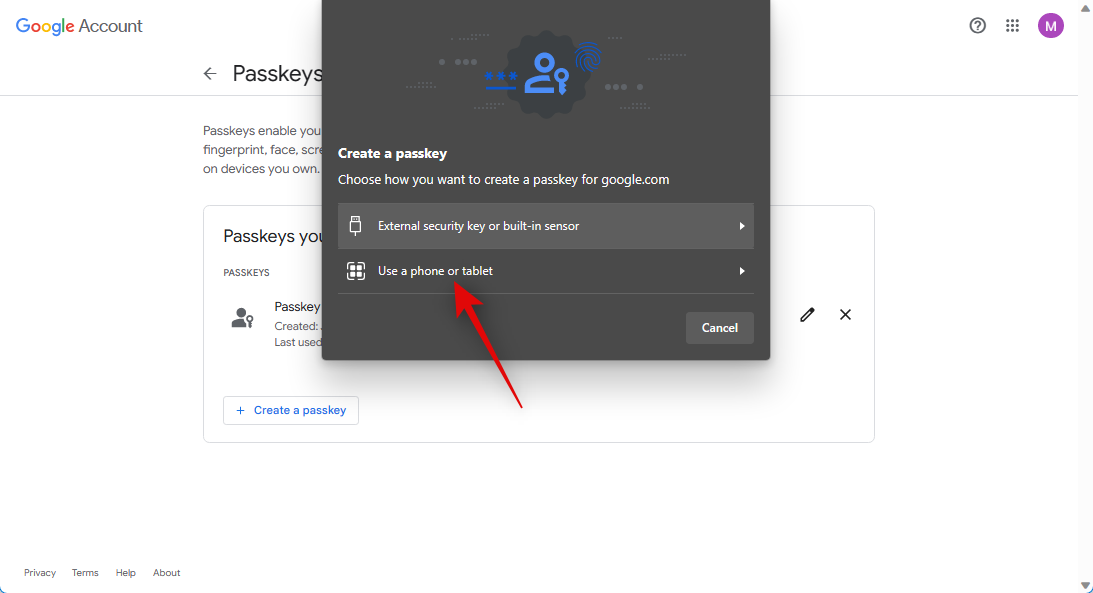This screenshot has height=593, width=1093.
Task: Click the phone or tablet QR icon
Action: pyautogui.click(x=356, y=271)
